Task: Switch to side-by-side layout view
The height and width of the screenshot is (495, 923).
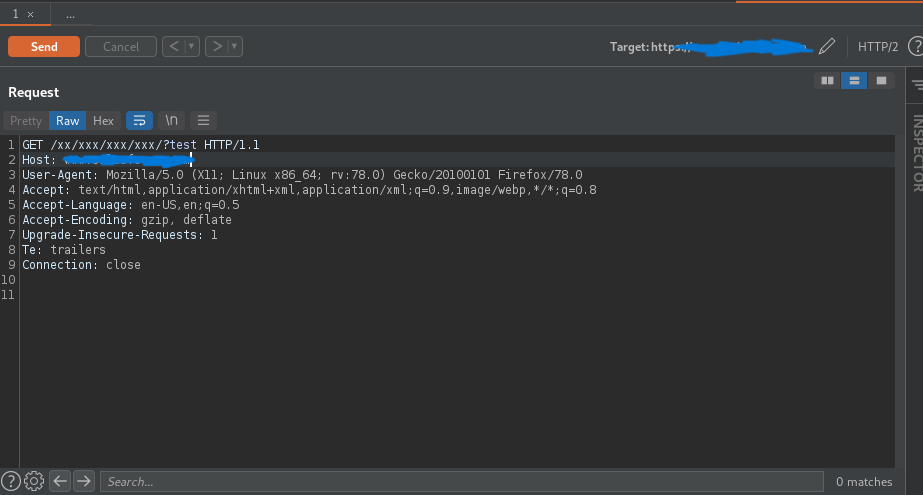Action: pos(826,80)
